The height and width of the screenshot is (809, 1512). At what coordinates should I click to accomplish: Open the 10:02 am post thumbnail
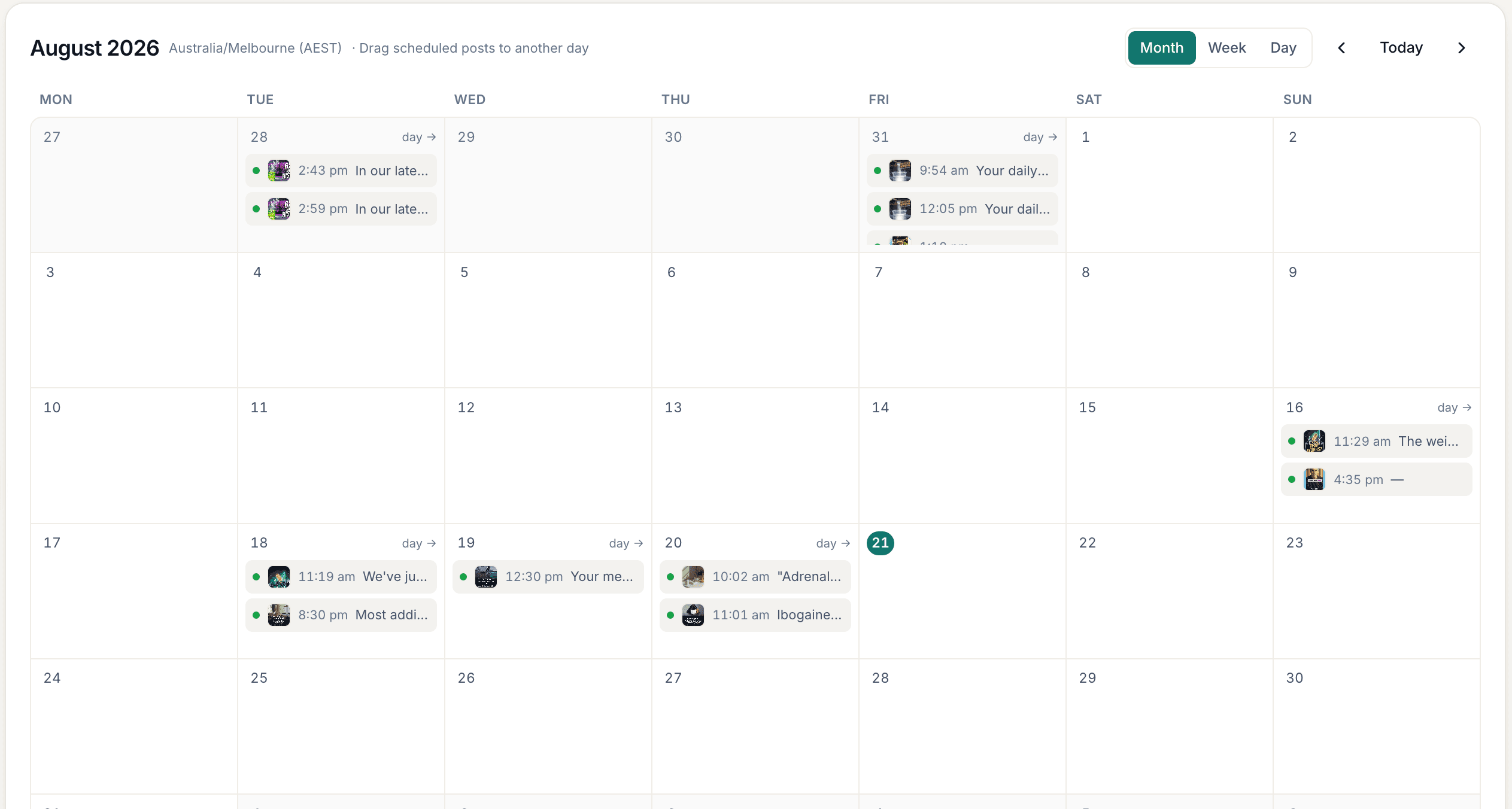click(693, 577)
